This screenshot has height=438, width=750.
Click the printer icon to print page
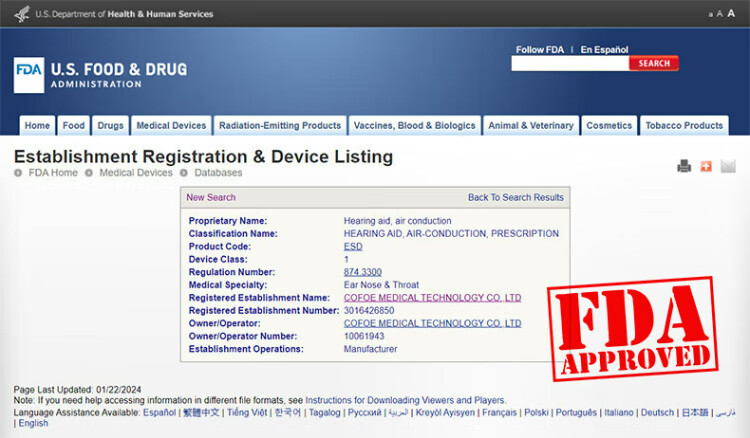(684, 166)
